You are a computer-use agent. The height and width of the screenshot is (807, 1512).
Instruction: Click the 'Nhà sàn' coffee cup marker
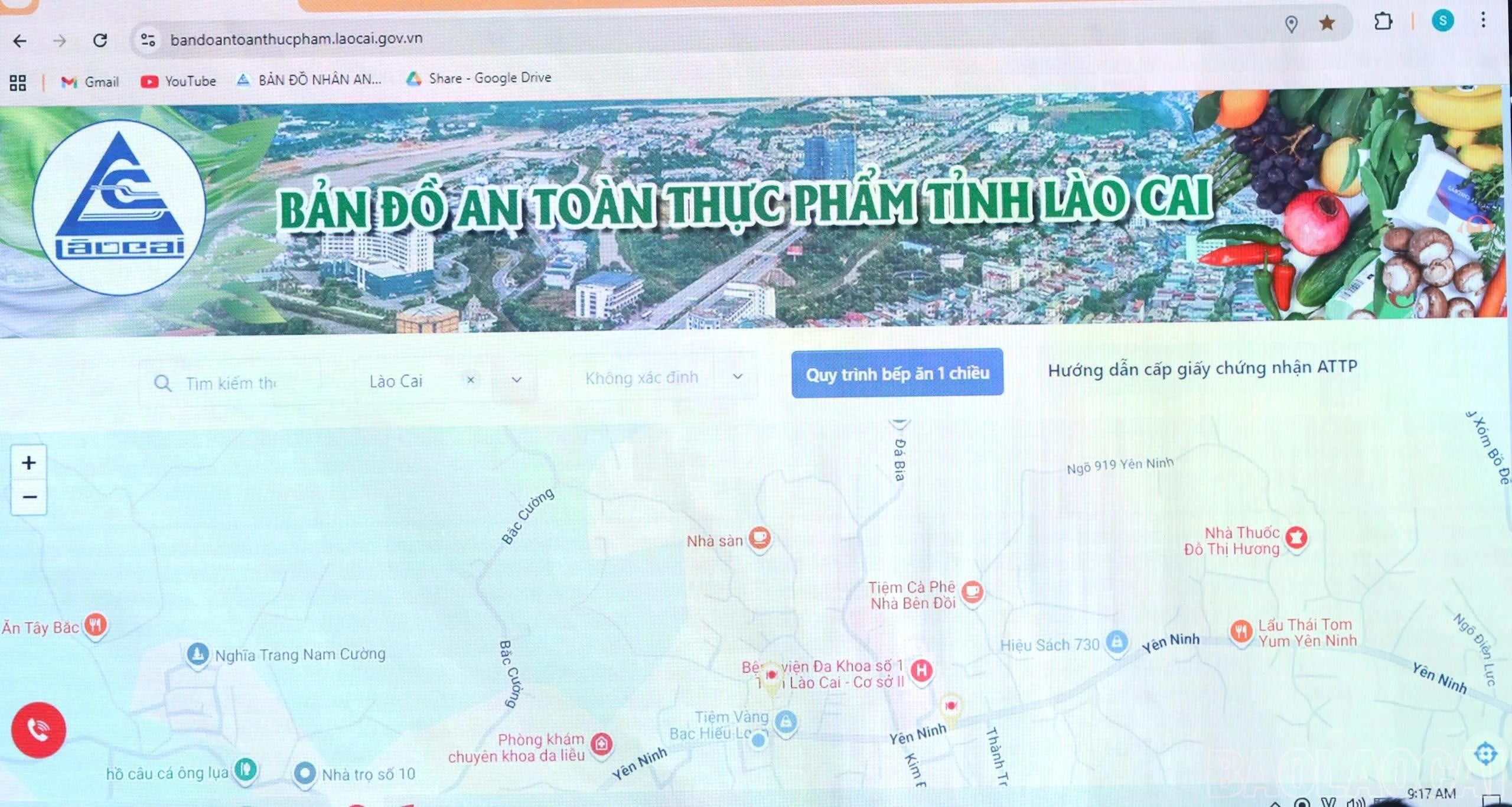click(x=761, y=538)
